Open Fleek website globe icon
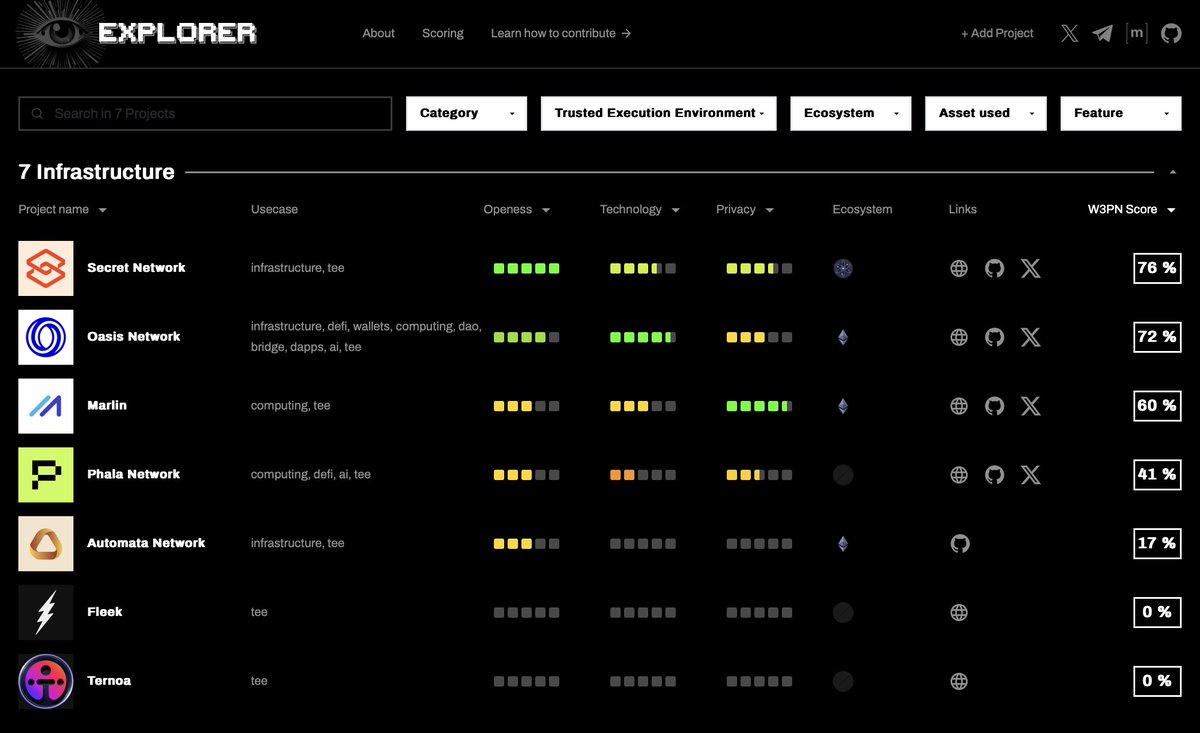Image resolution: width=1200 pixels, height=733 pixels. pyautogui.click(x=959, y=613)
